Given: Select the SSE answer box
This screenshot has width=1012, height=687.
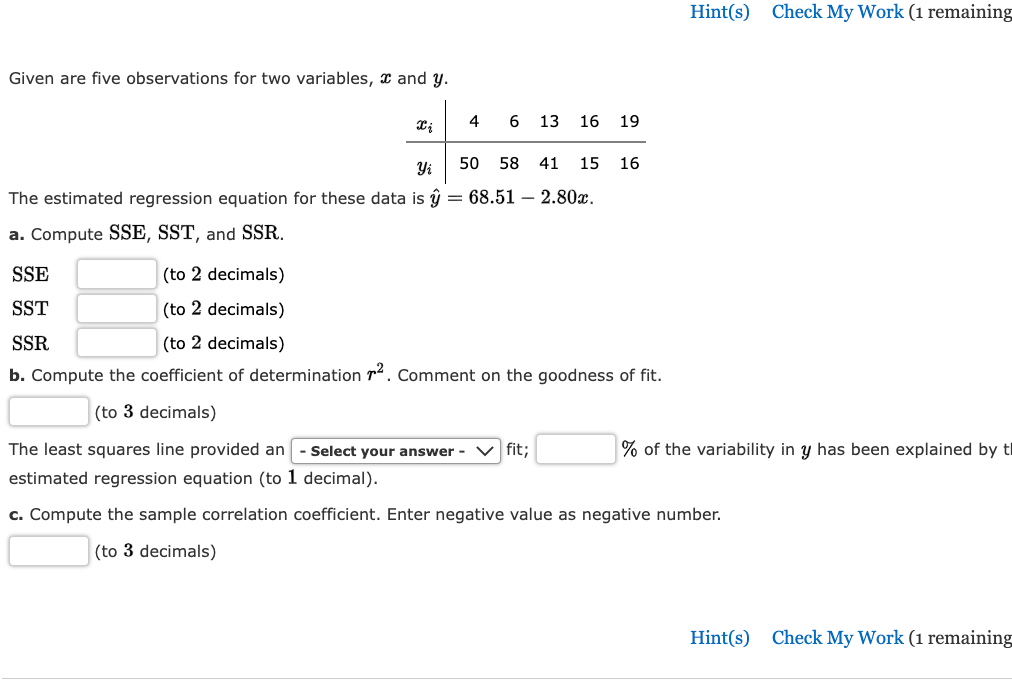Looking at the screenshot, I should 116,273.
